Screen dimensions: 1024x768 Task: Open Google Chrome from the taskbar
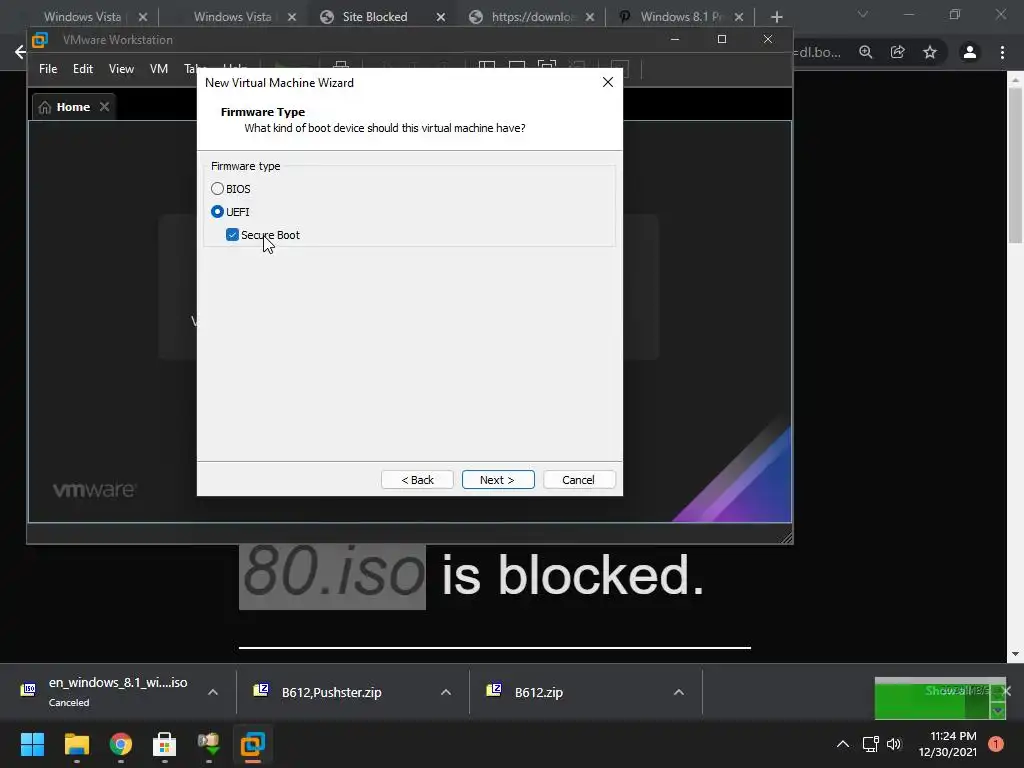[x=121, y=744]
